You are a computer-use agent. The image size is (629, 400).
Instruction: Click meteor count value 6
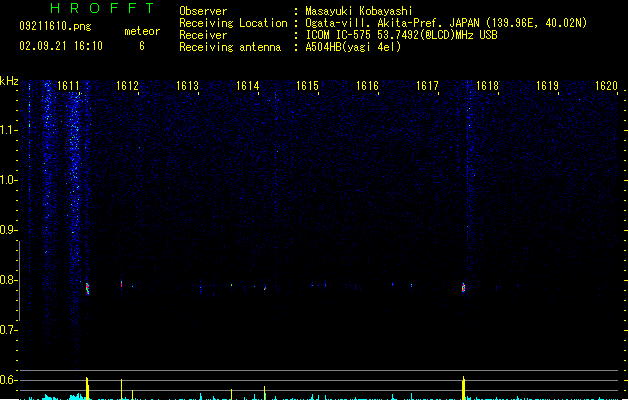click(142, 46)
